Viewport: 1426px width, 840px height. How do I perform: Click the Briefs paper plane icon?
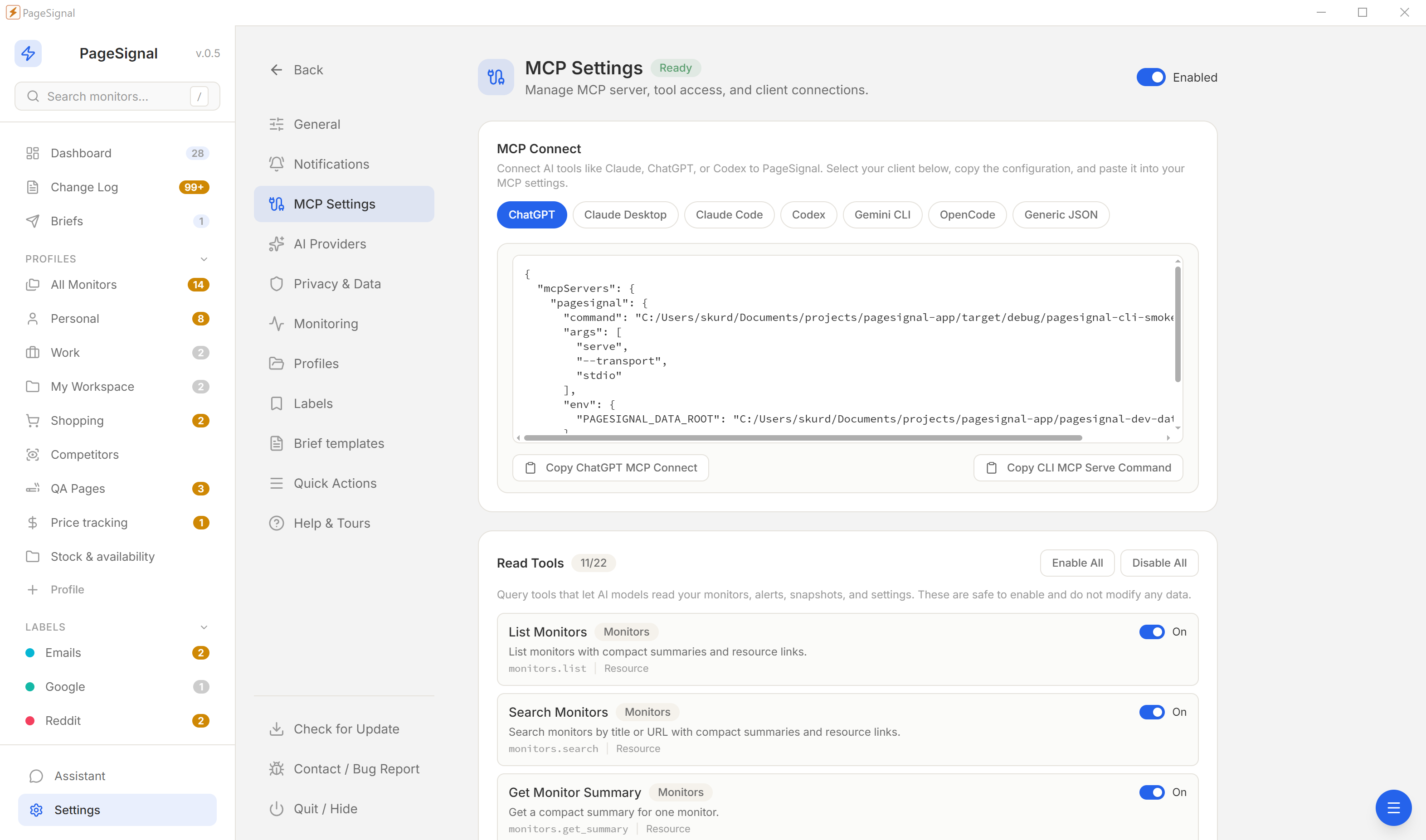pos(32,221)
